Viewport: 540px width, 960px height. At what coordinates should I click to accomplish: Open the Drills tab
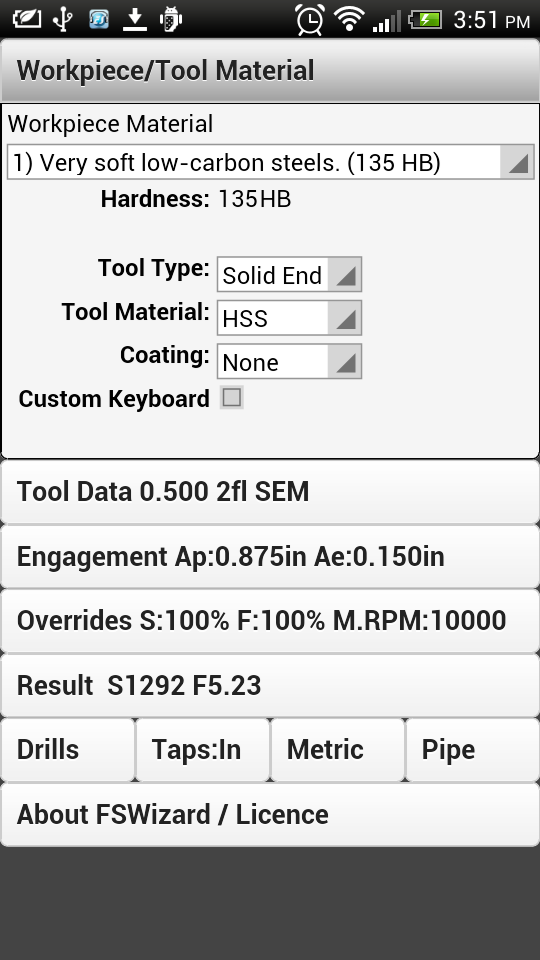(x=67, y=750)
